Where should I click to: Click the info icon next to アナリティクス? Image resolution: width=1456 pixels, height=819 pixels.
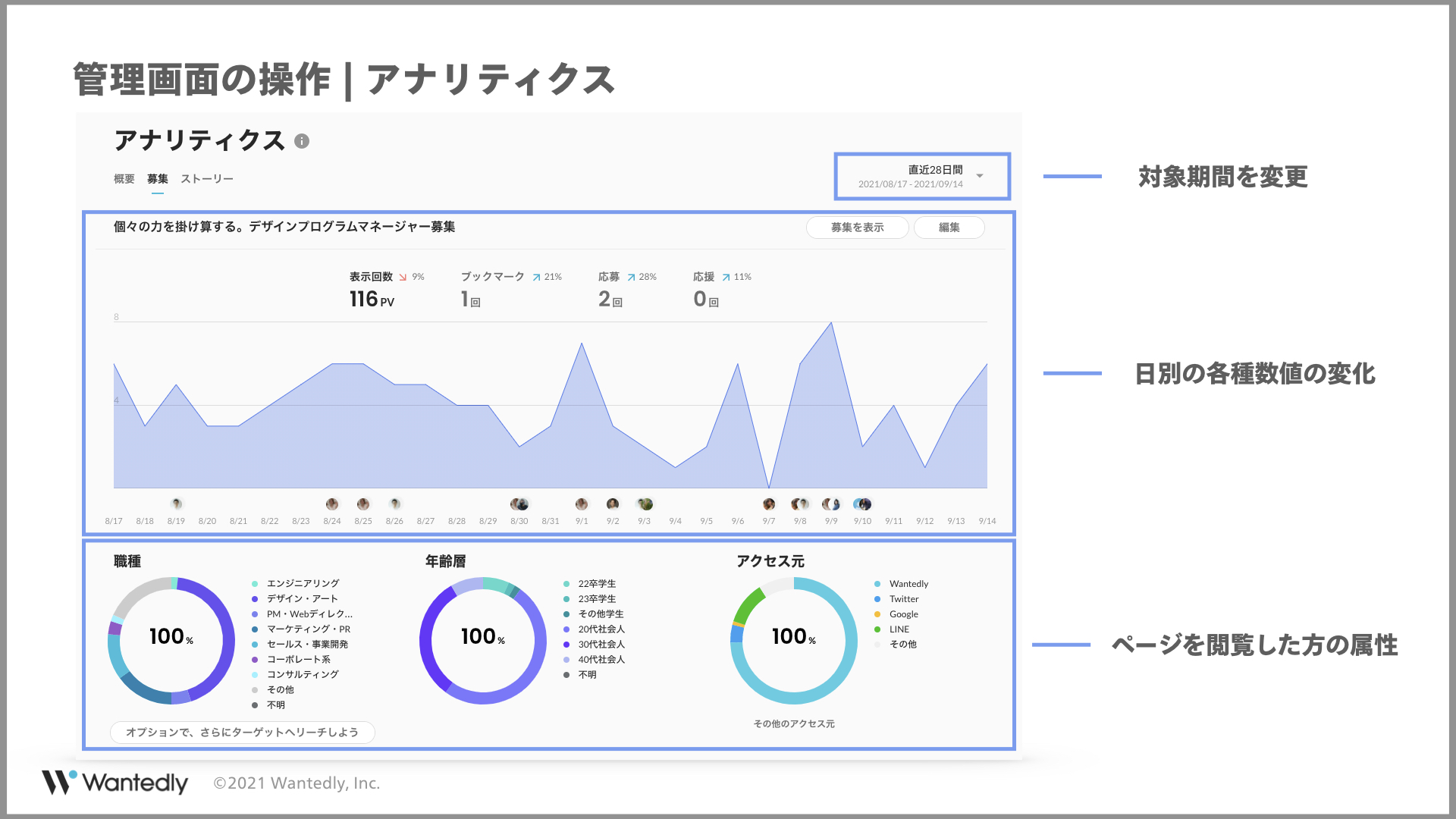pos(302,141)
